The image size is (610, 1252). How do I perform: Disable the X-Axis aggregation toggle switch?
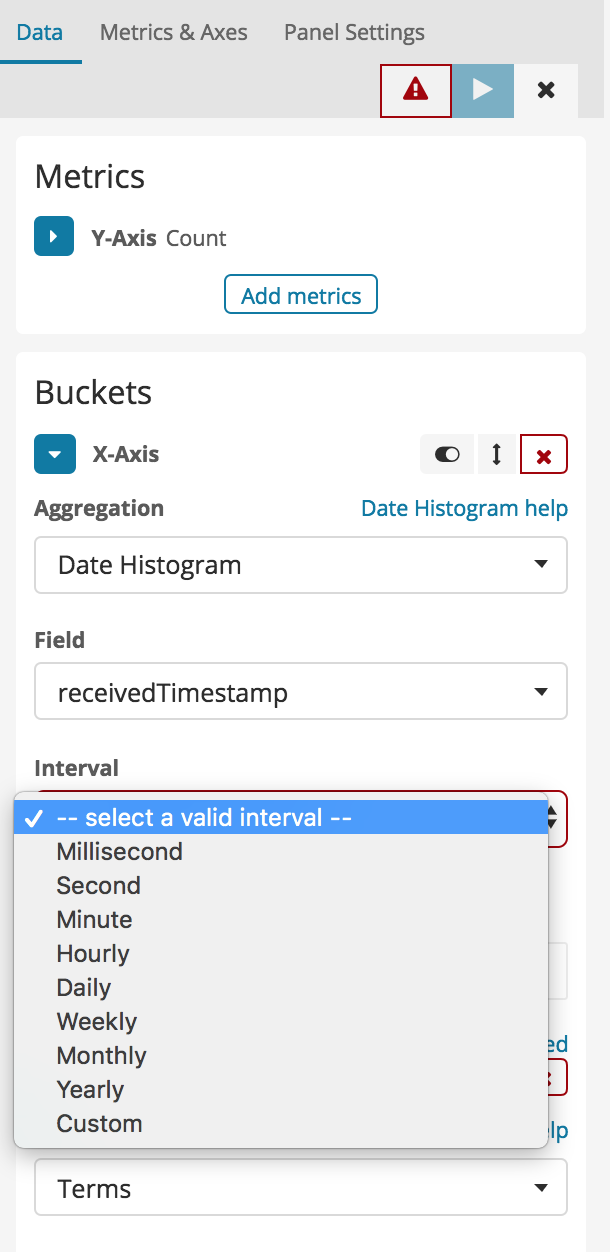(446, 454)
